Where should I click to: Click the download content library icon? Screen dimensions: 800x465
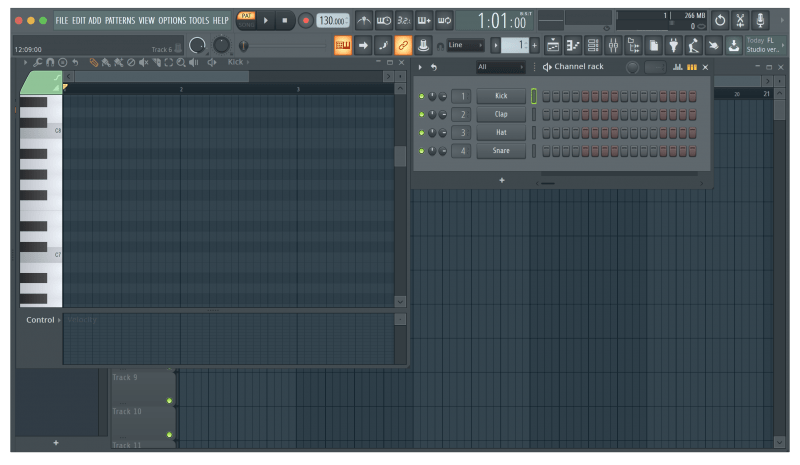click(x=734, y=46)
